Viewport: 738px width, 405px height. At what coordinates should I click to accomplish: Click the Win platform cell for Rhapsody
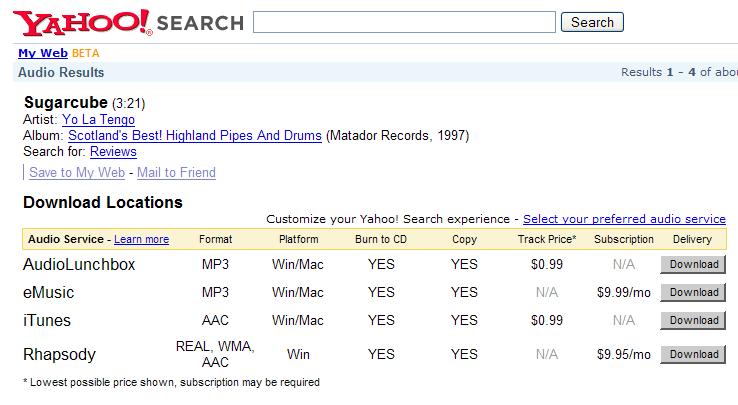pos(298,354)
